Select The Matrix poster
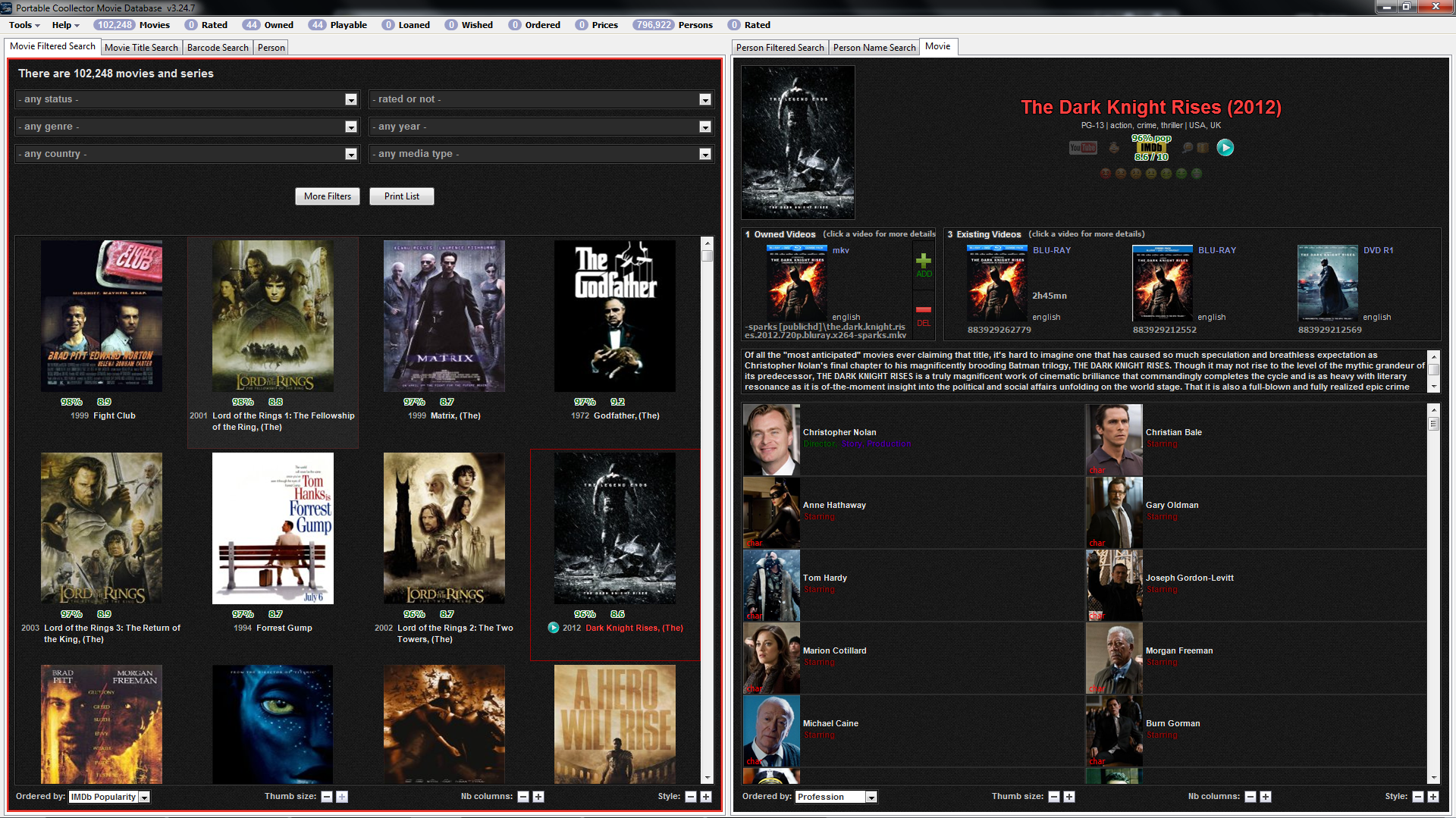The image size is (1456, 818). [444, 316]
